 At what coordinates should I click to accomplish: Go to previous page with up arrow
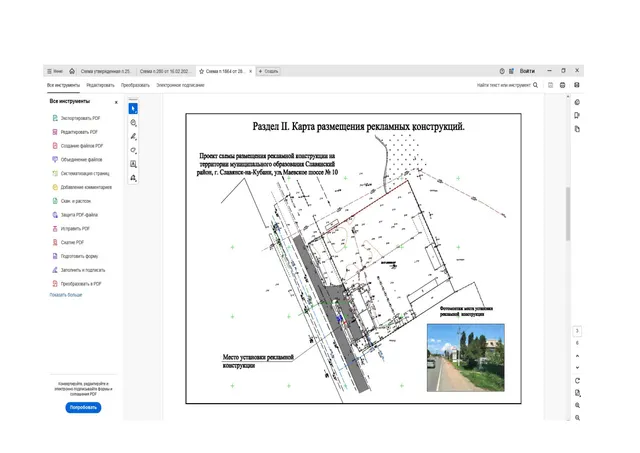coord(577,356)
